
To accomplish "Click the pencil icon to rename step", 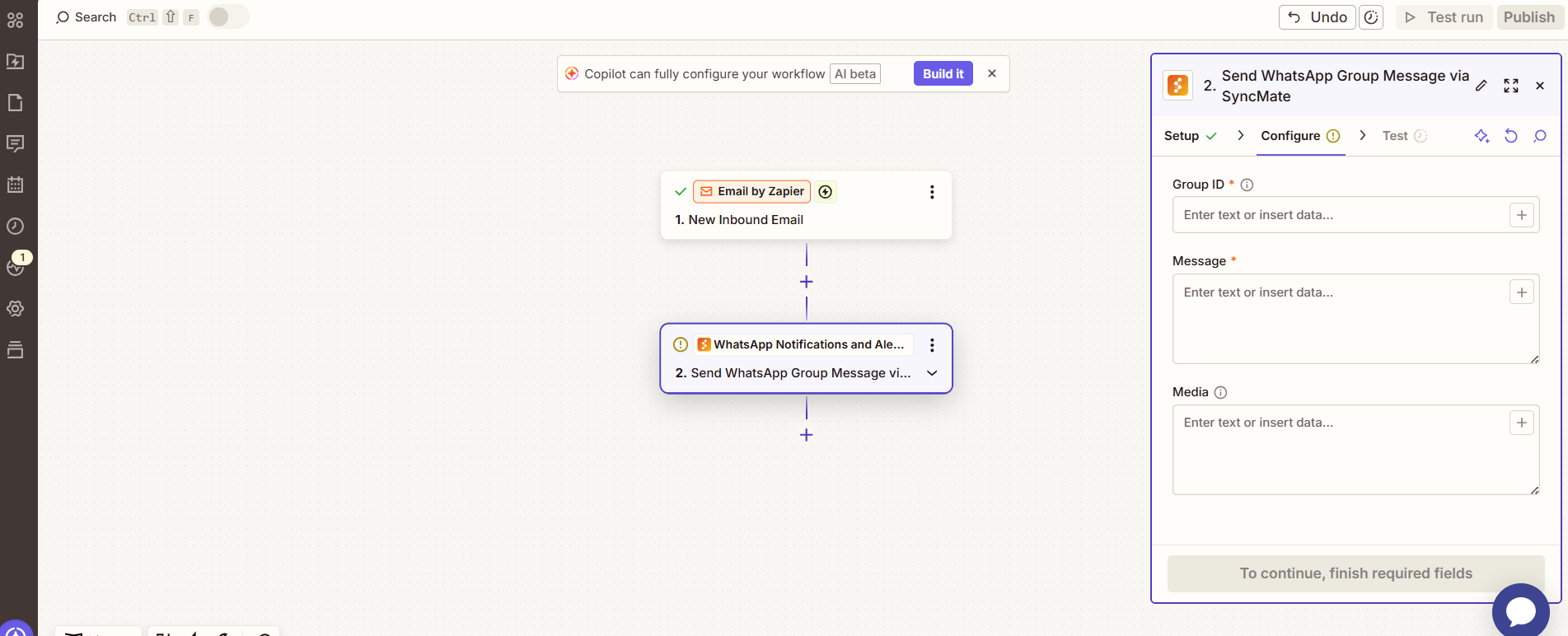I will [1481, 86].
